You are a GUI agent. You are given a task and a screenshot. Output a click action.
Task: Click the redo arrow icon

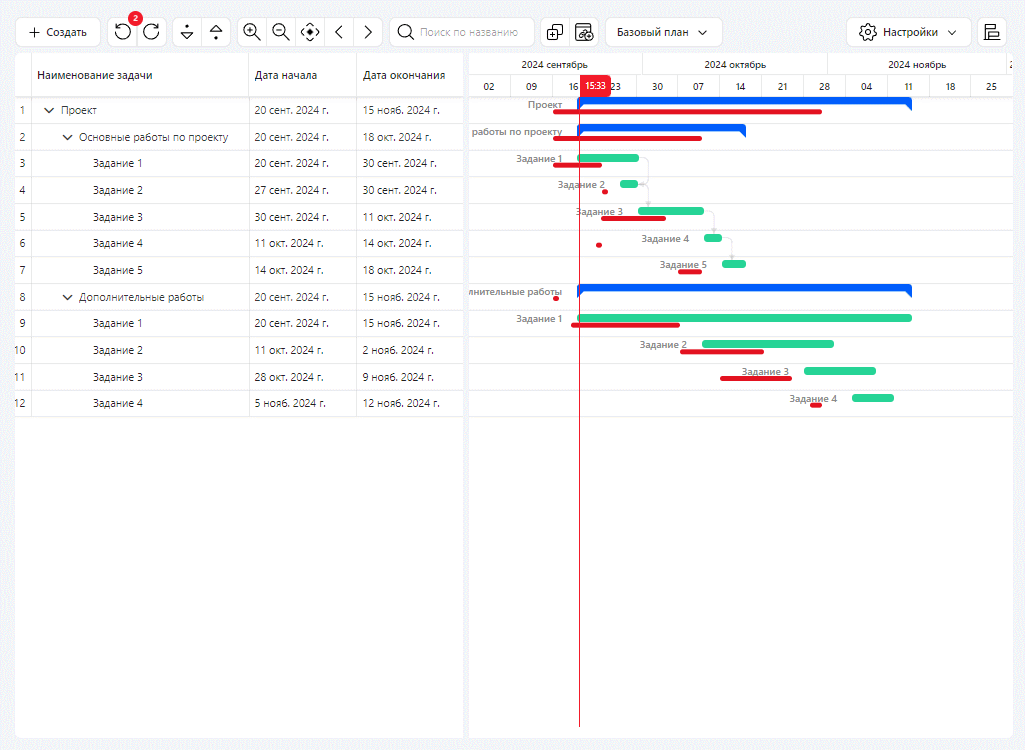(x=152, y=32)
